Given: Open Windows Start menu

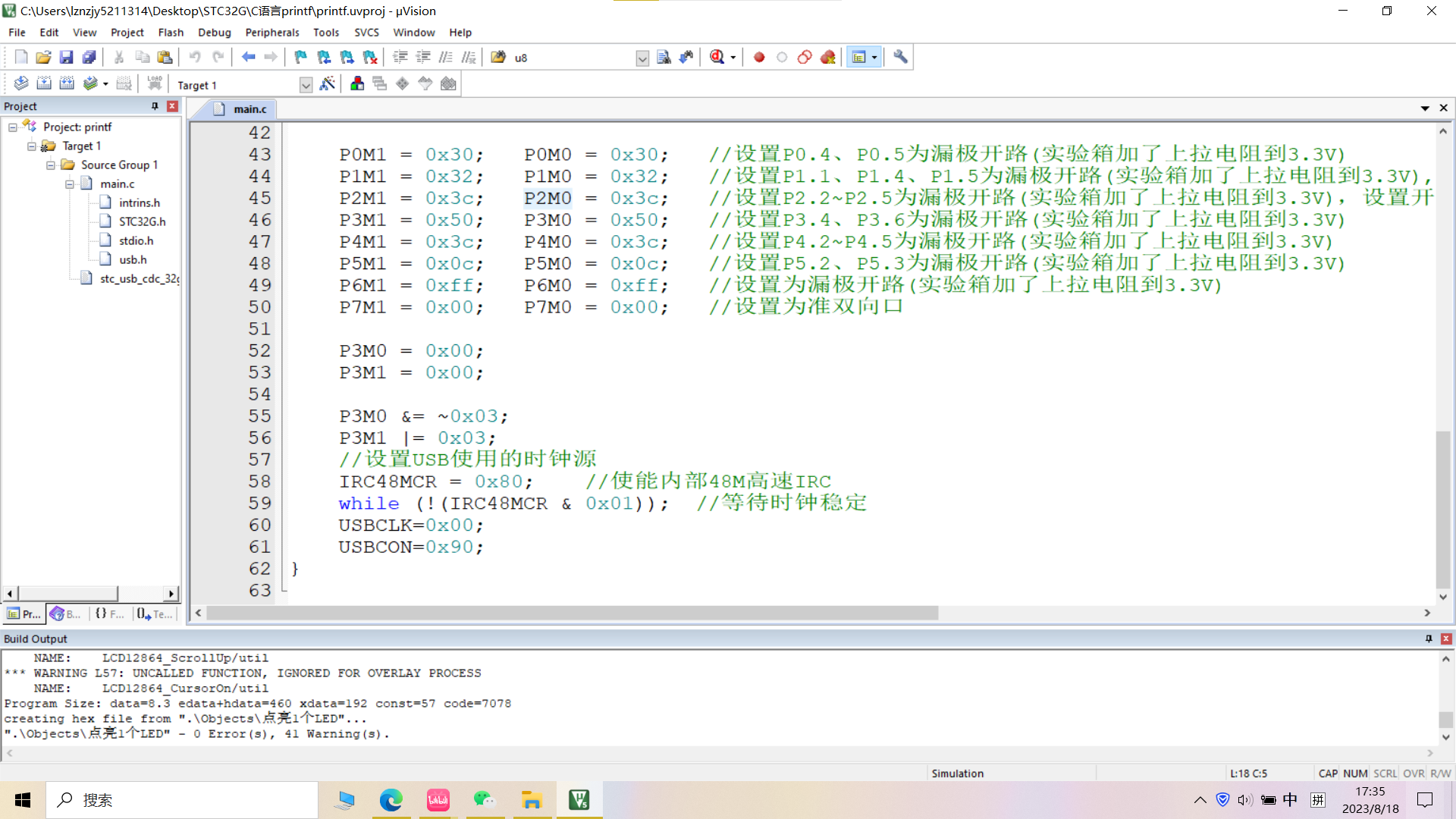Looking at the screenshot, I should 23,800.
